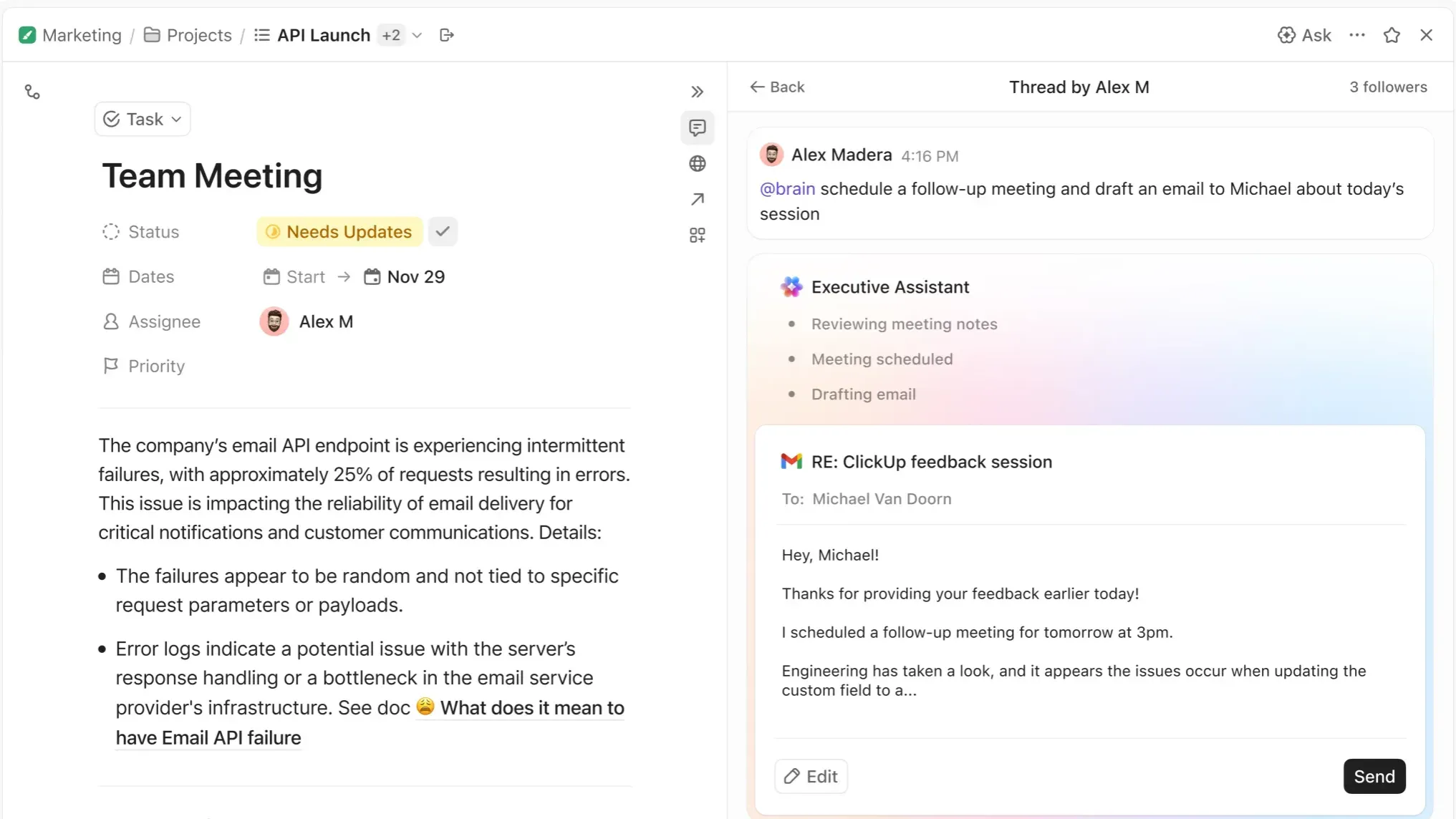
Task: Set the Start date field
Action: click(x=294, y=277)
